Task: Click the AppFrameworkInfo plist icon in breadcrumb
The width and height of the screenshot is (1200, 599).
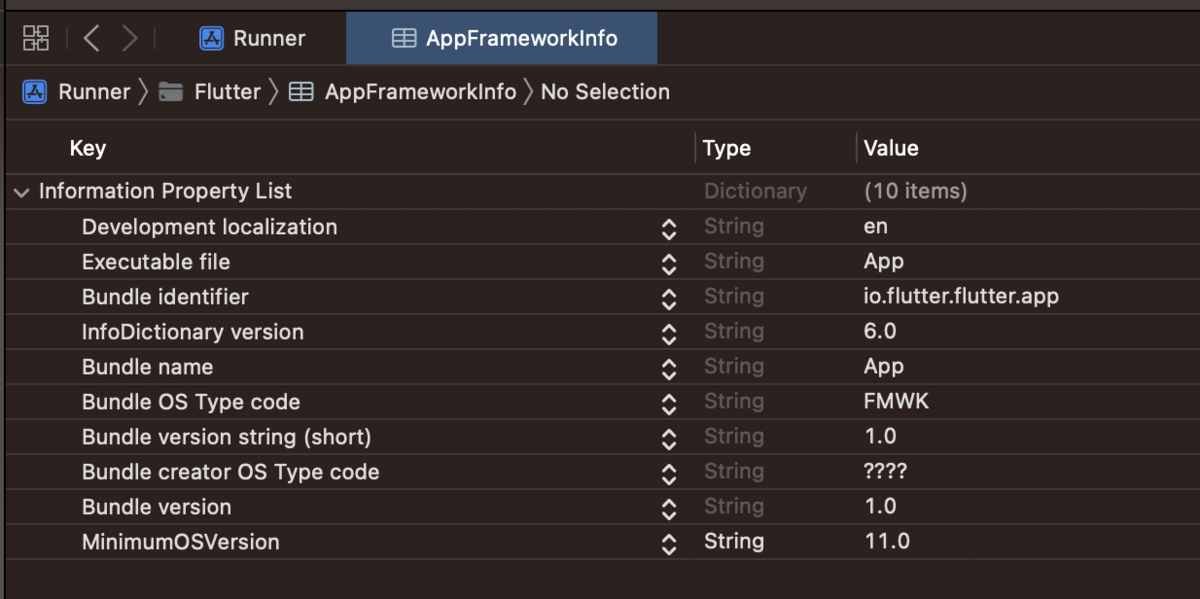Action: coord(301,92)
